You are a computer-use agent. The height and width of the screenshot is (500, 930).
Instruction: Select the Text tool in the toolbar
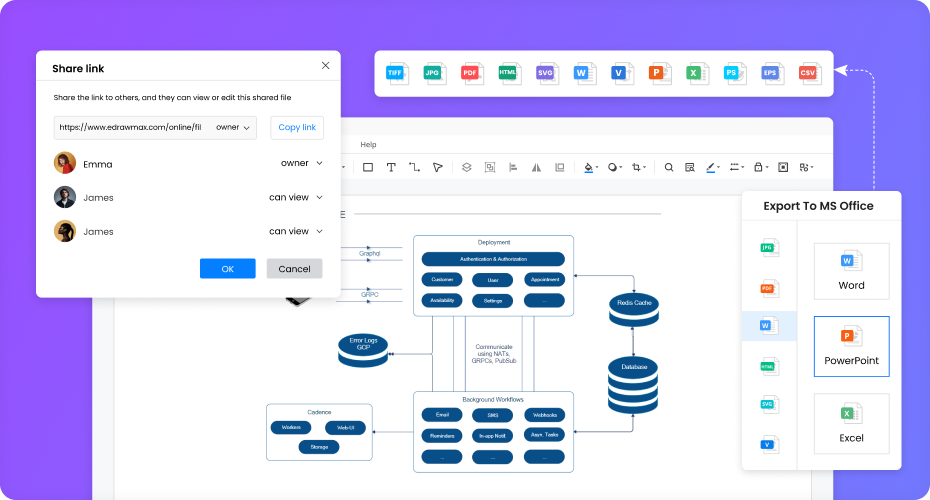coord(391,168)
